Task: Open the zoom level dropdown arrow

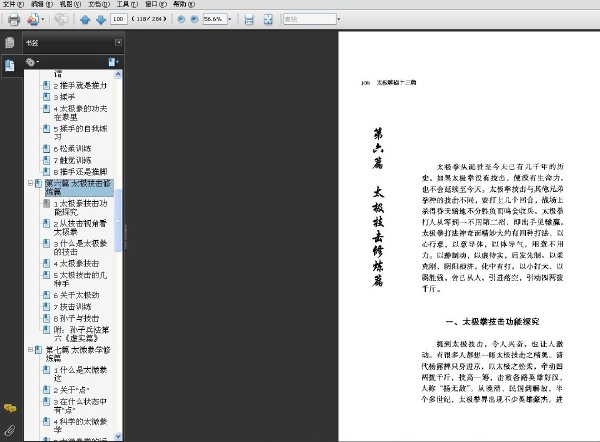Action: tap(230, 19)
